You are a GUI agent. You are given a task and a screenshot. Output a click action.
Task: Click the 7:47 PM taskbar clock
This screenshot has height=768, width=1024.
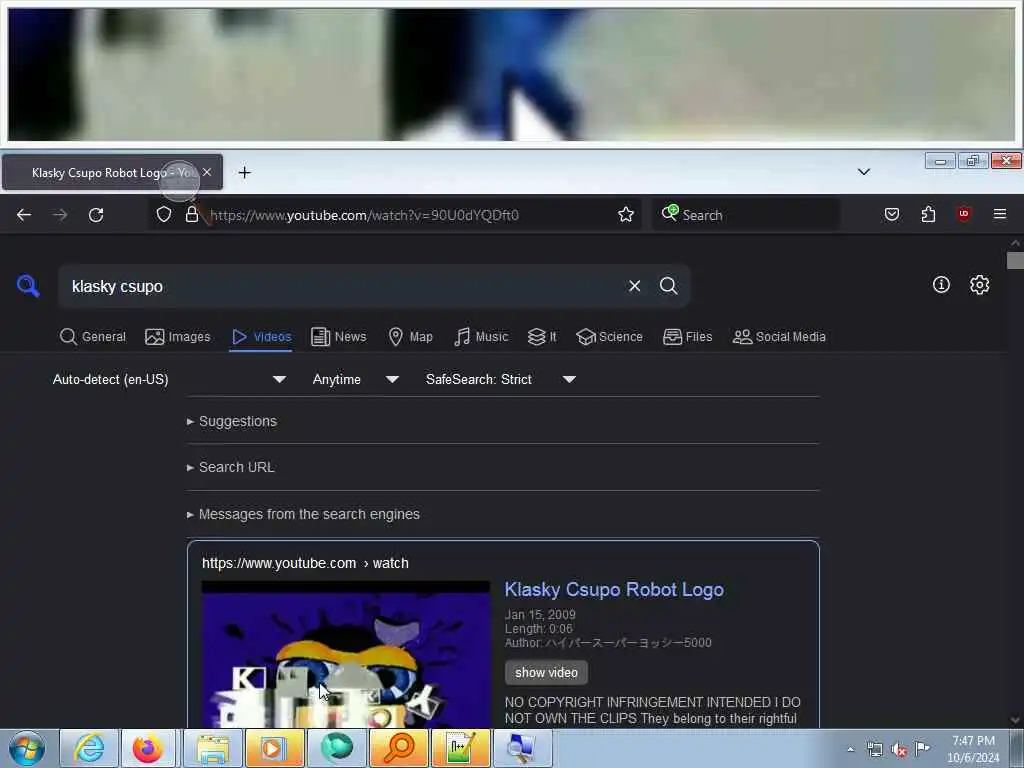tap(973, 749)
